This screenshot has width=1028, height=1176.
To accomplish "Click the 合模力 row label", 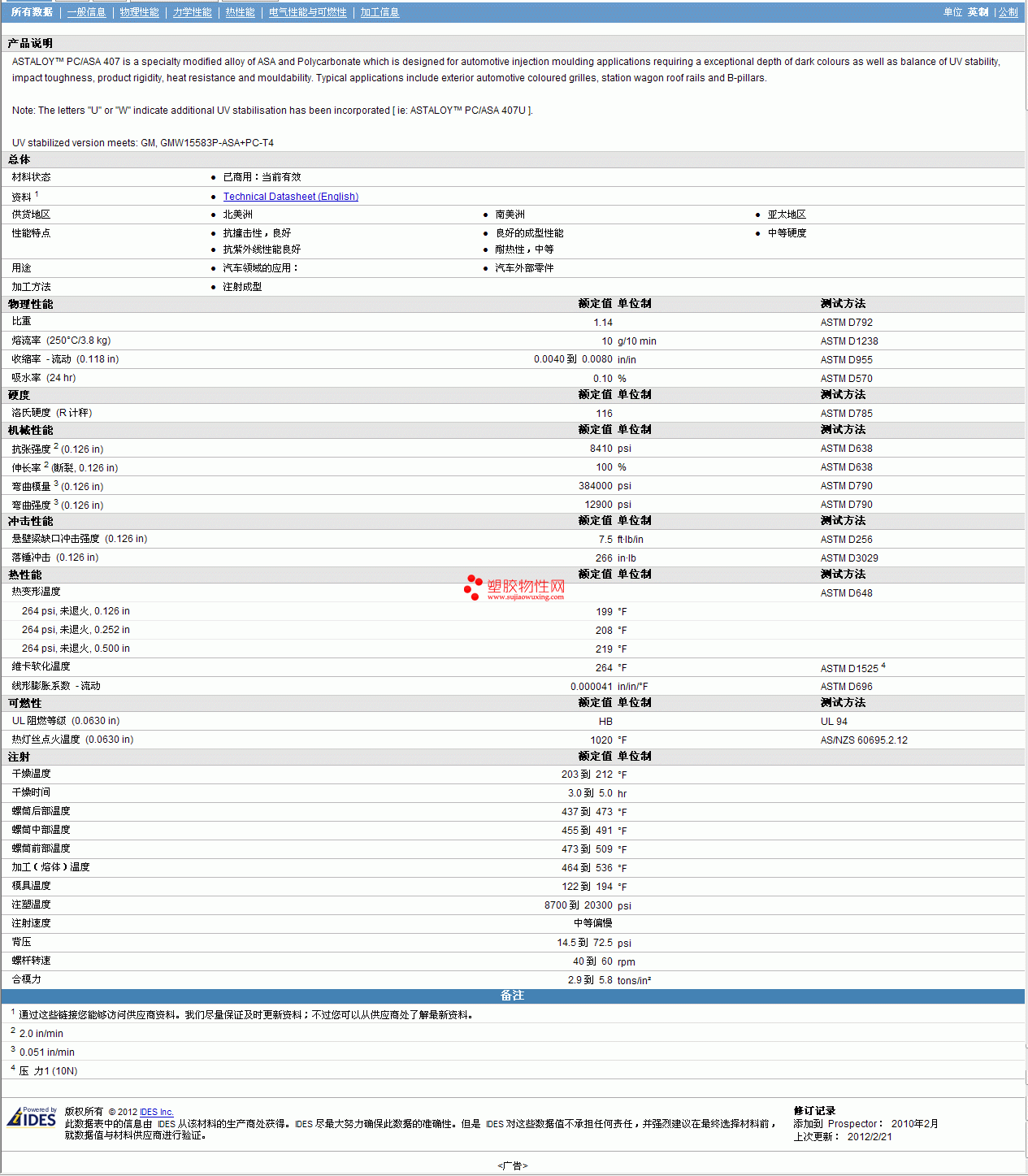I will click(x=26, y=979).
